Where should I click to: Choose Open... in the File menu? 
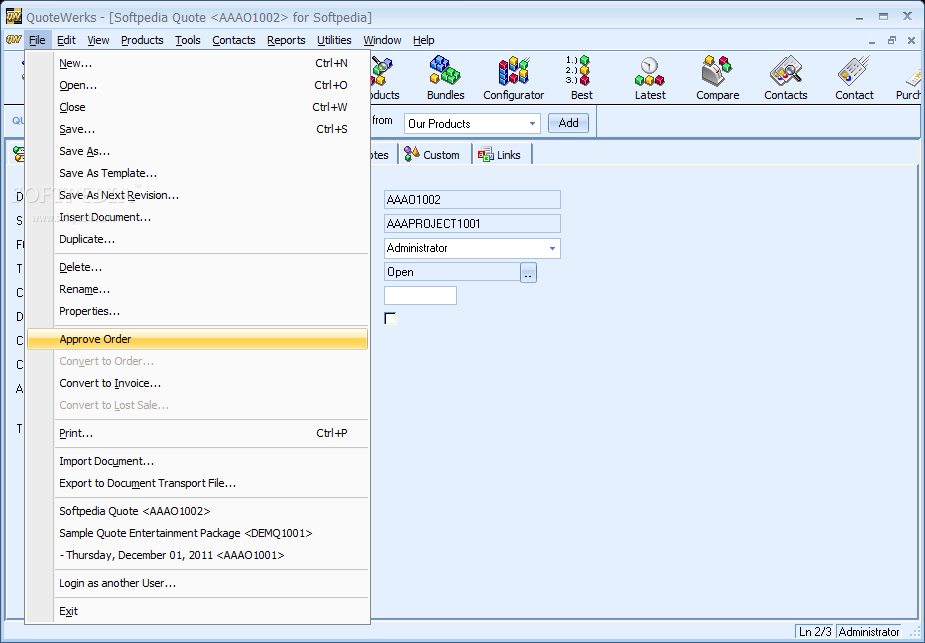tap(197, 85)
